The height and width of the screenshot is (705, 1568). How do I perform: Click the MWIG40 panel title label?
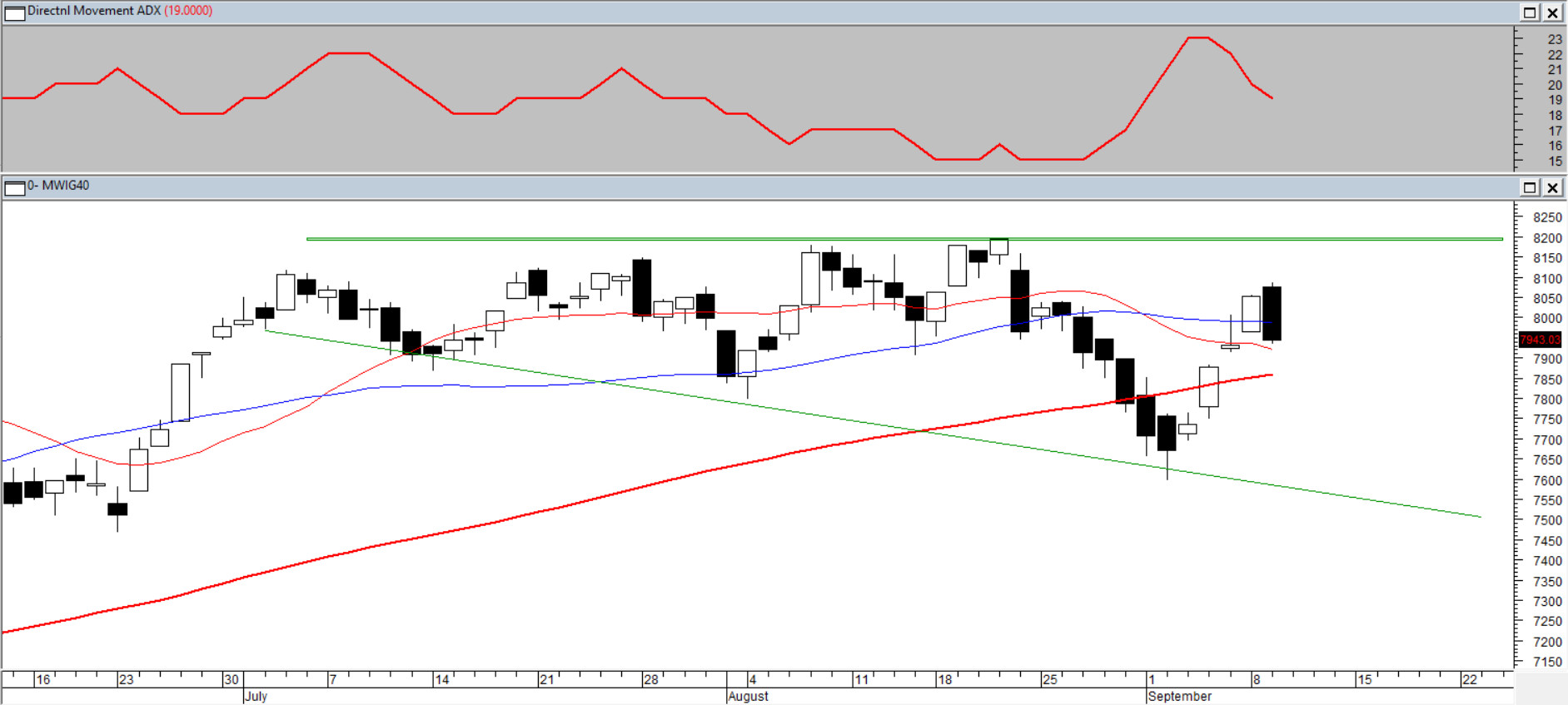58,186
